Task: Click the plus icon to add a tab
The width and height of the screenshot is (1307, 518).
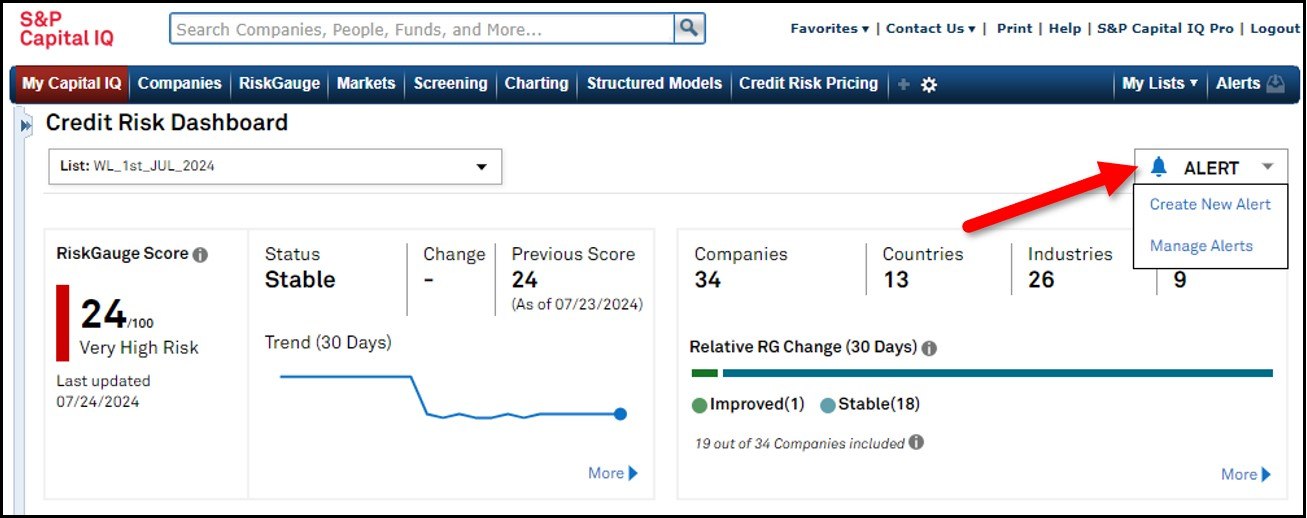Action: [x=903, y=85]
